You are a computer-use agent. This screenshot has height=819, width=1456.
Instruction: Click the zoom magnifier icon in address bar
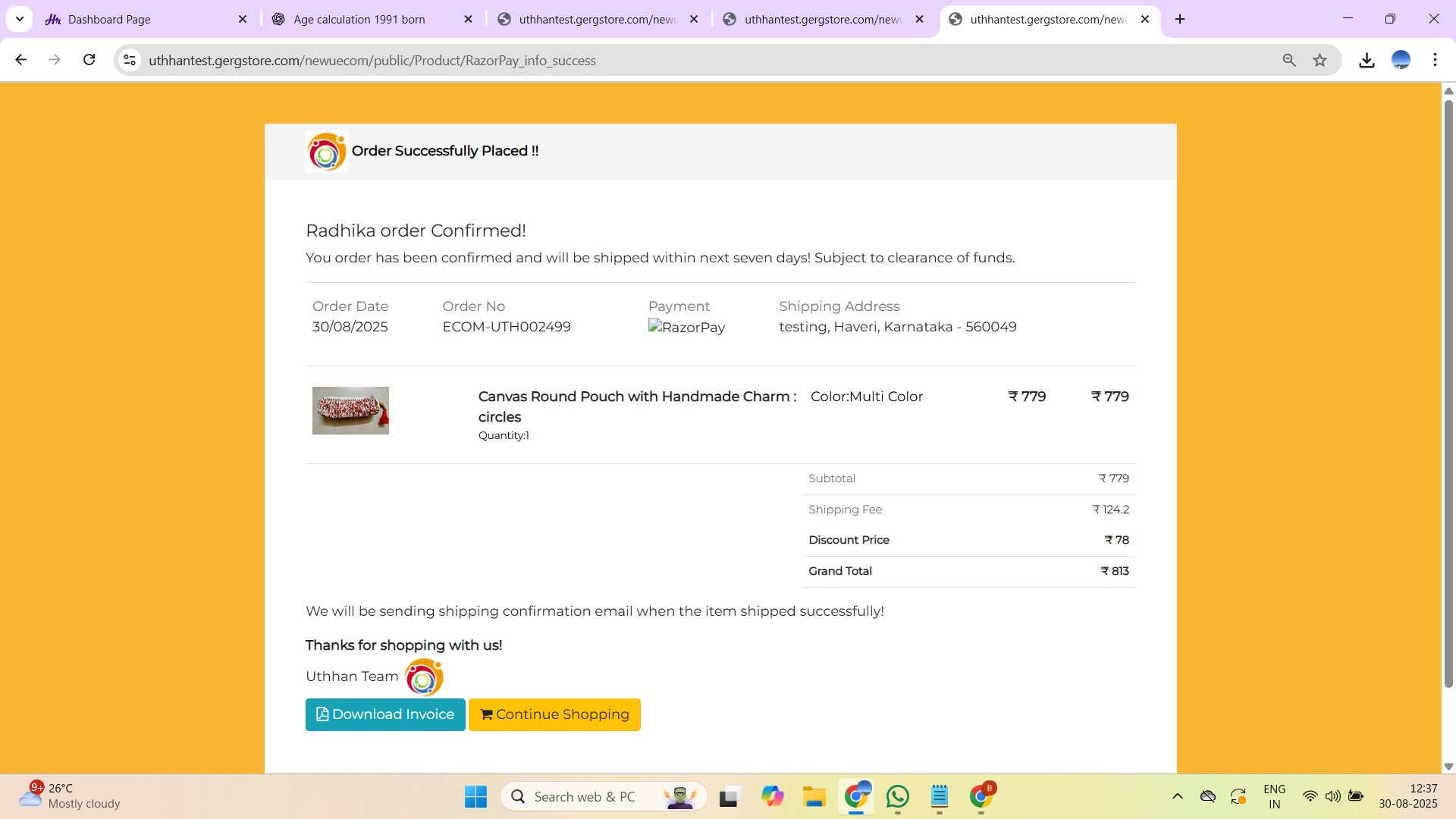1289,60
